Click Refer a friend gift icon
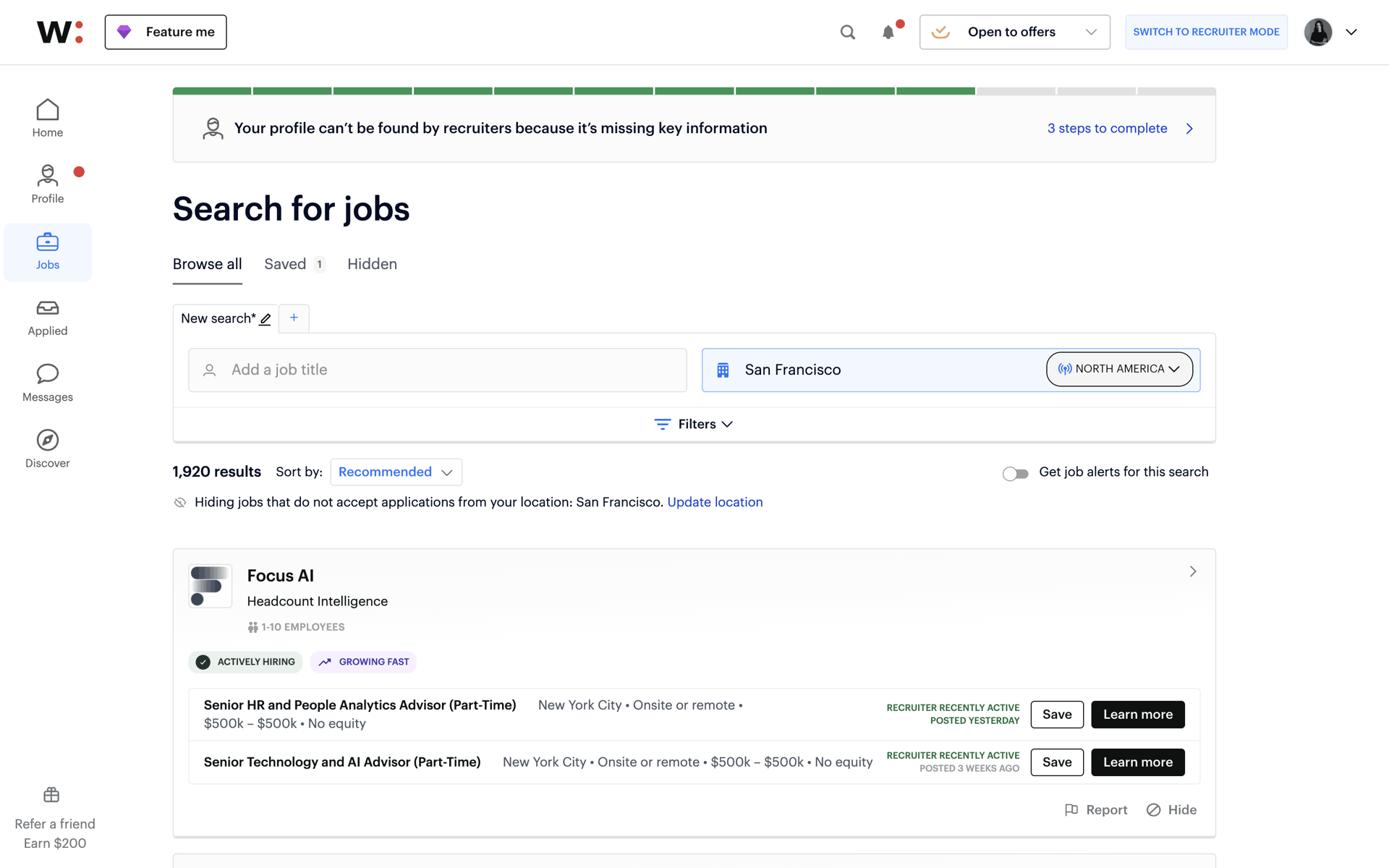The image size is (1389, 868). click(51, 795)
